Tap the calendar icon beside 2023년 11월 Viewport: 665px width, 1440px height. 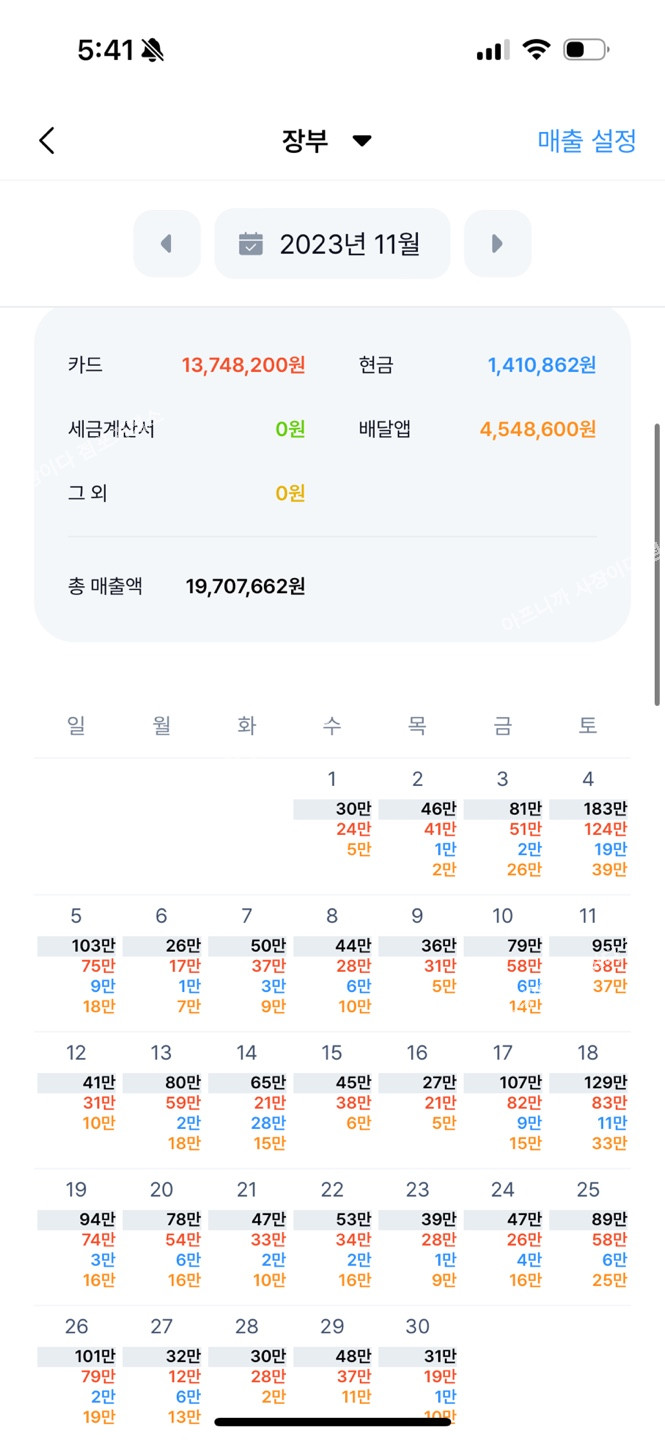tap(251, 243)
